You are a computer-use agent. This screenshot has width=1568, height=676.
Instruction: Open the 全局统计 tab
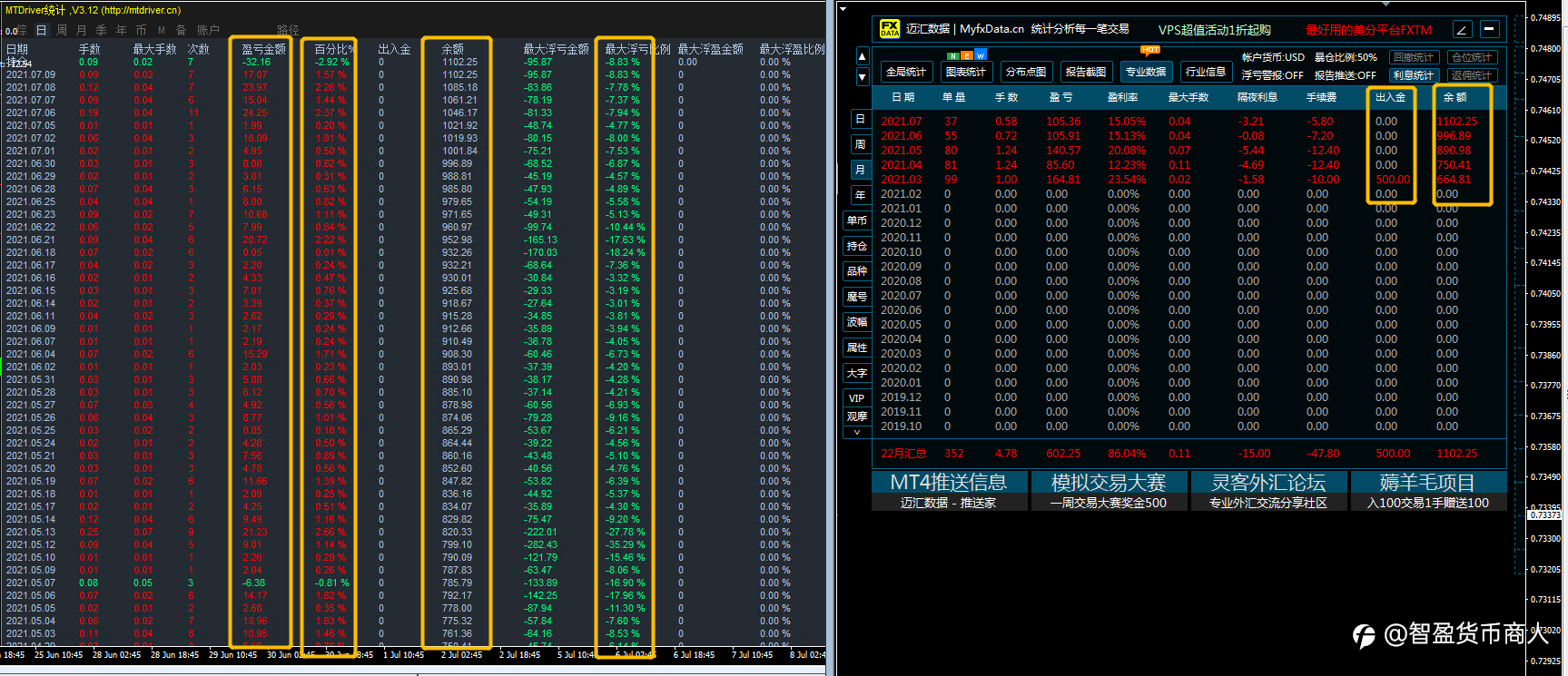point(905,72)
